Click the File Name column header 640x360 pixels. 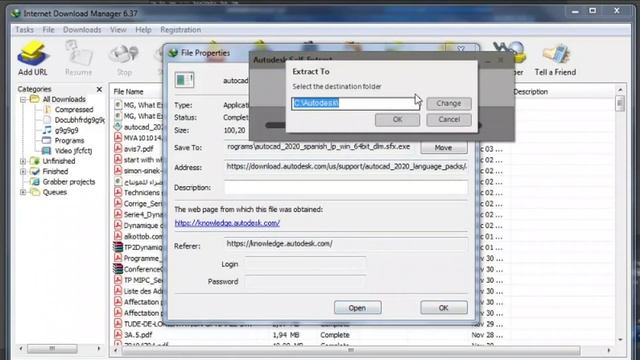pyautogui.click(x=128, y=91)
